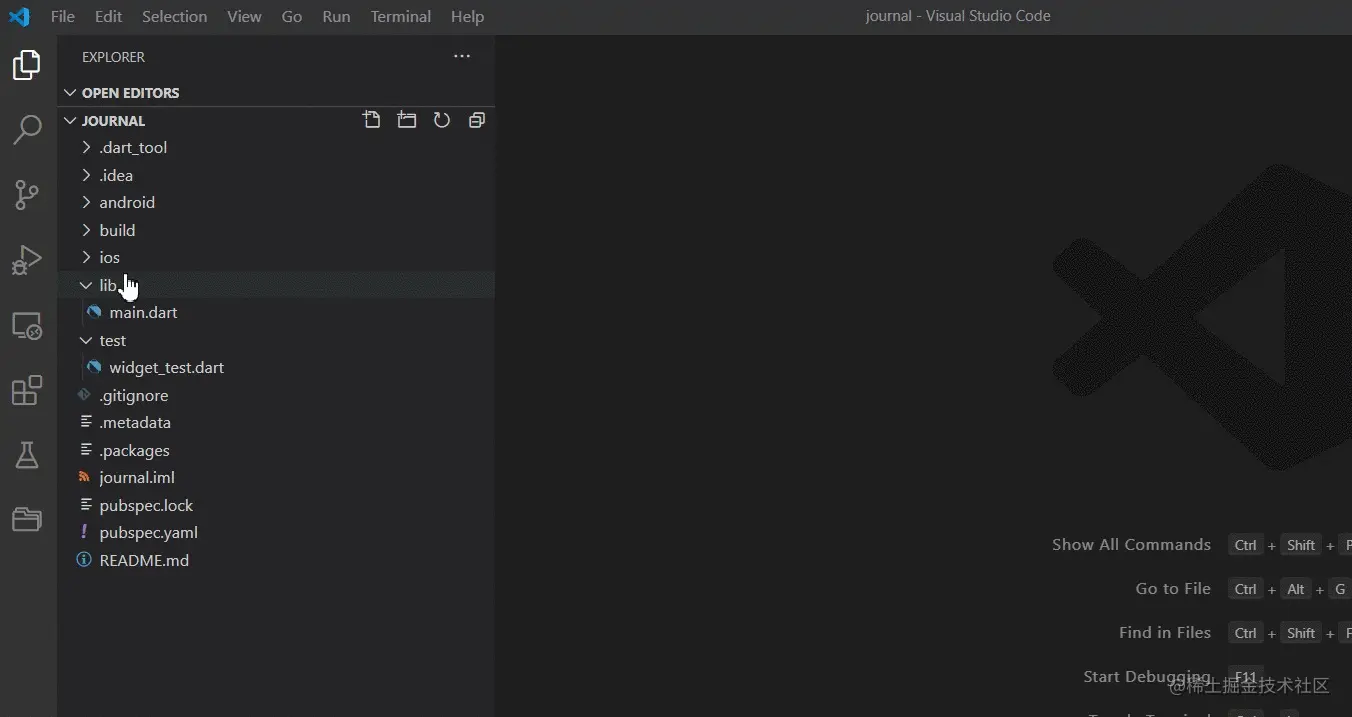Expand the android folder

pos(276,202)
